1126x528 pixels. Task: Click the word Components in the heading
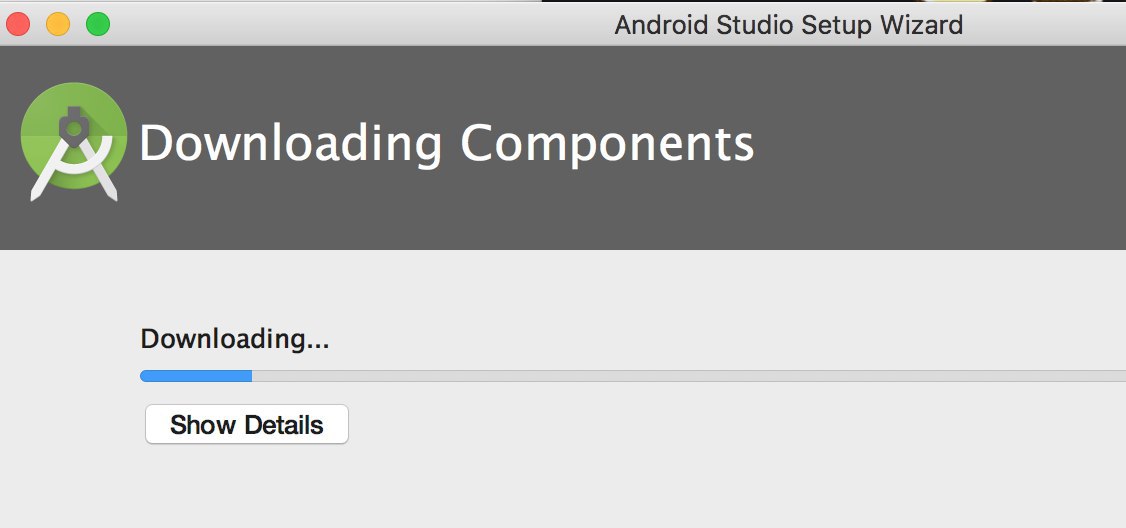pos(606,143)
